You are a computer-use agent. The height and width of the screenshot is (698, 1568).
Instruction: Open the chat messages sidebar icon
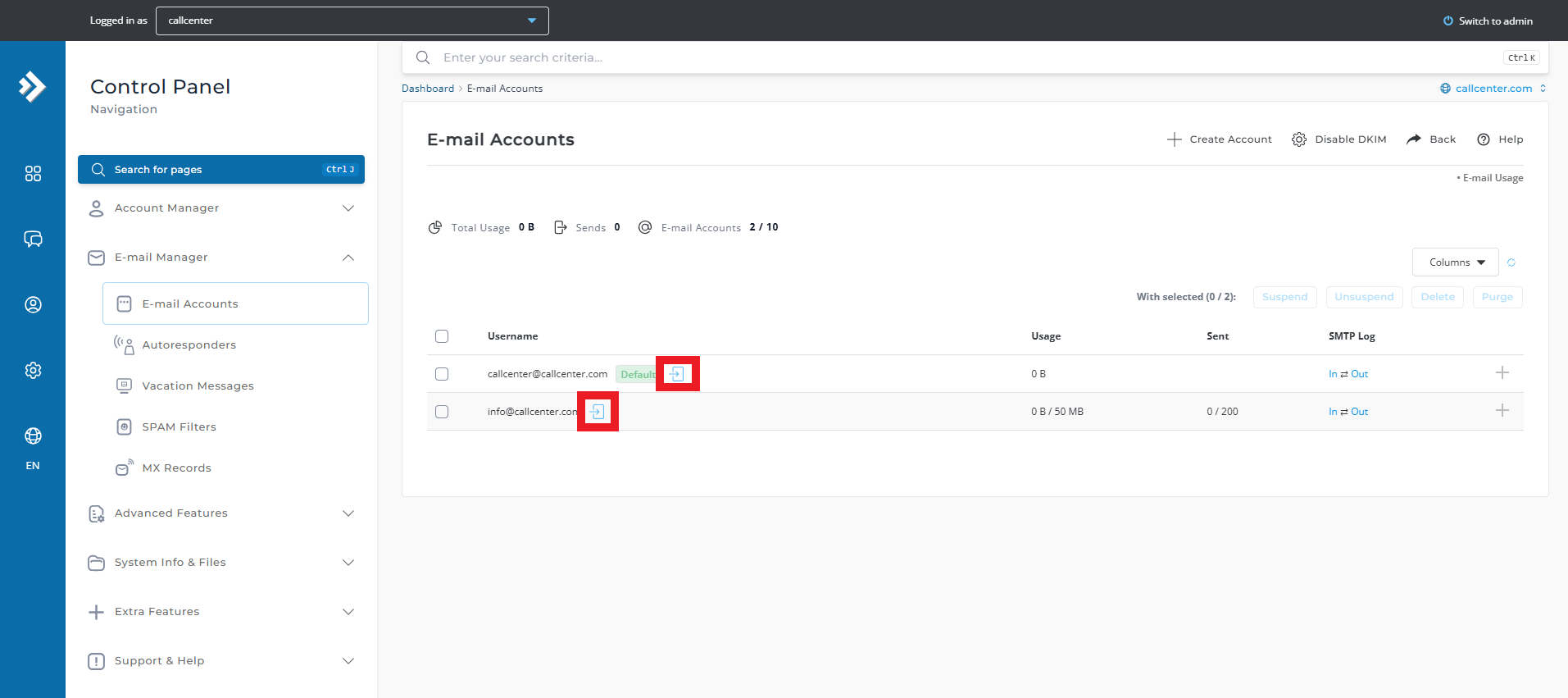tap(33, 240)
